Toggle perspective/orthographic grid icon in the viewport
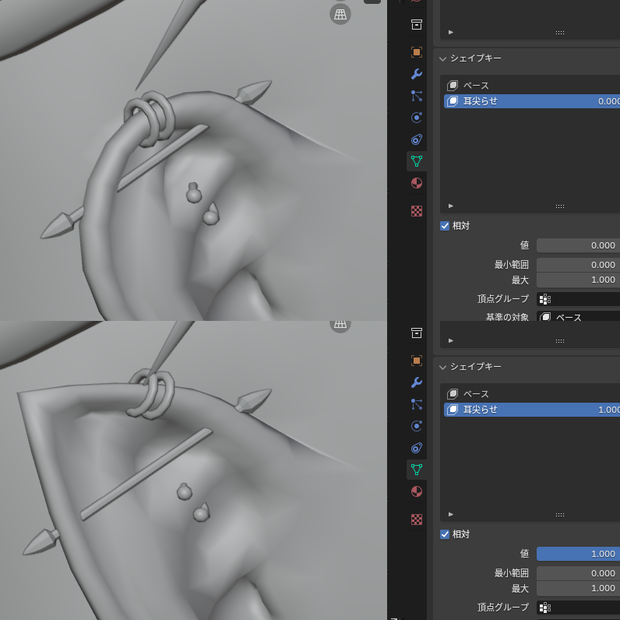The height and width of the screenshot is (620, 620). click(x=340, y=15)
